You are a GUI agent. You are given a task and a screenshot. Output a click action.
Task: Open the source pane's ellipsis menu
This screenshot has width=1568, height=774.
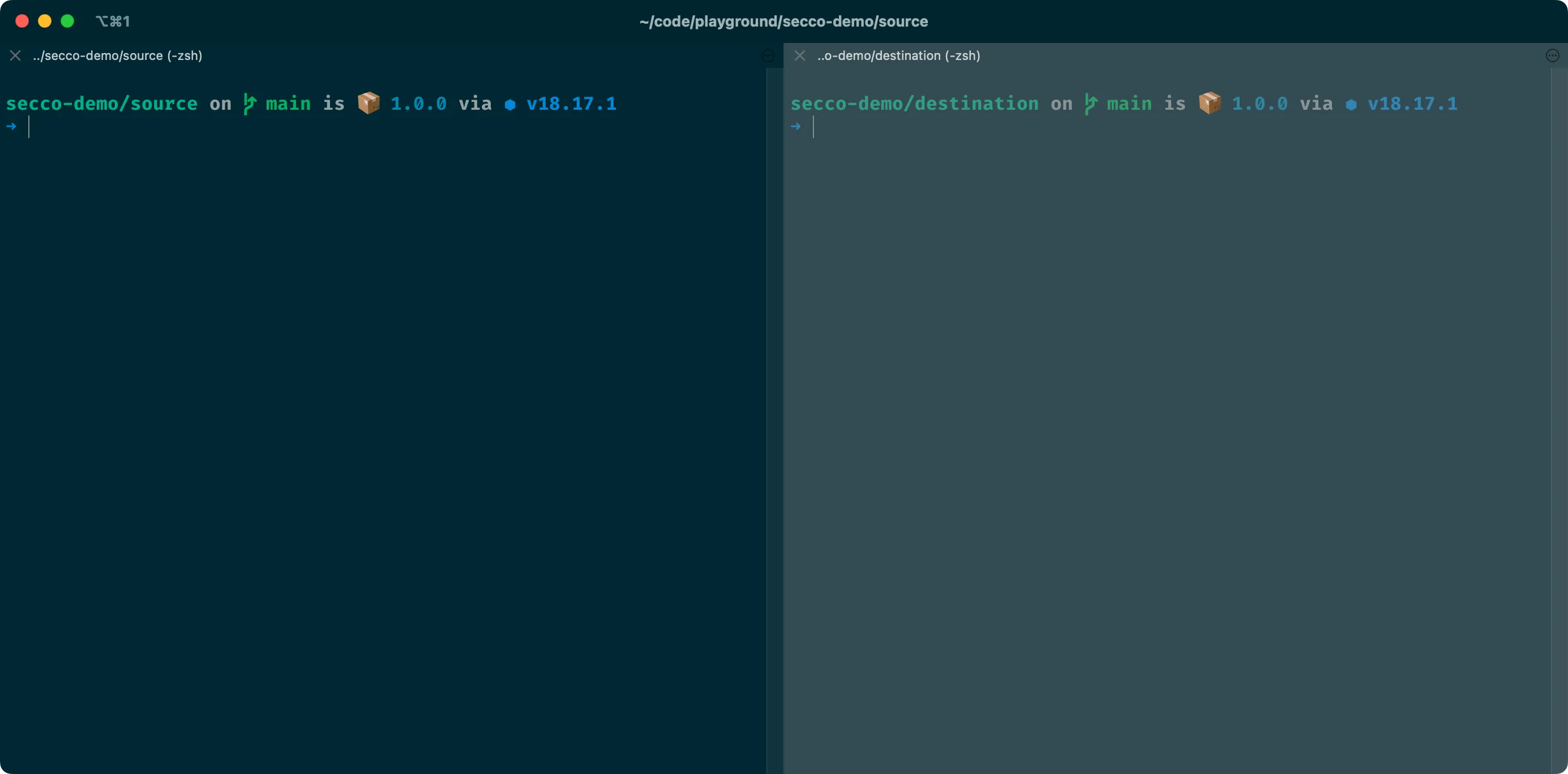[768, 56]
